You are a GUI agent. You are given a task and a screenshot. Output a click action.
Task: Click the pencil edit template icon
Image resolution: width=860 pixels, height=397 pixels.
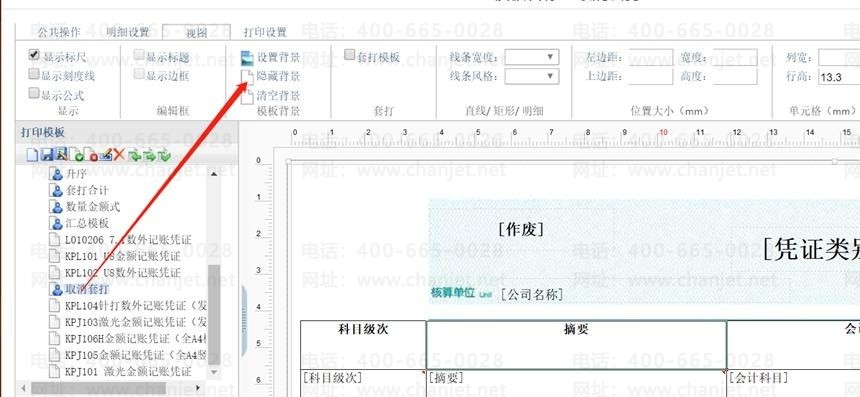point(105,155)
